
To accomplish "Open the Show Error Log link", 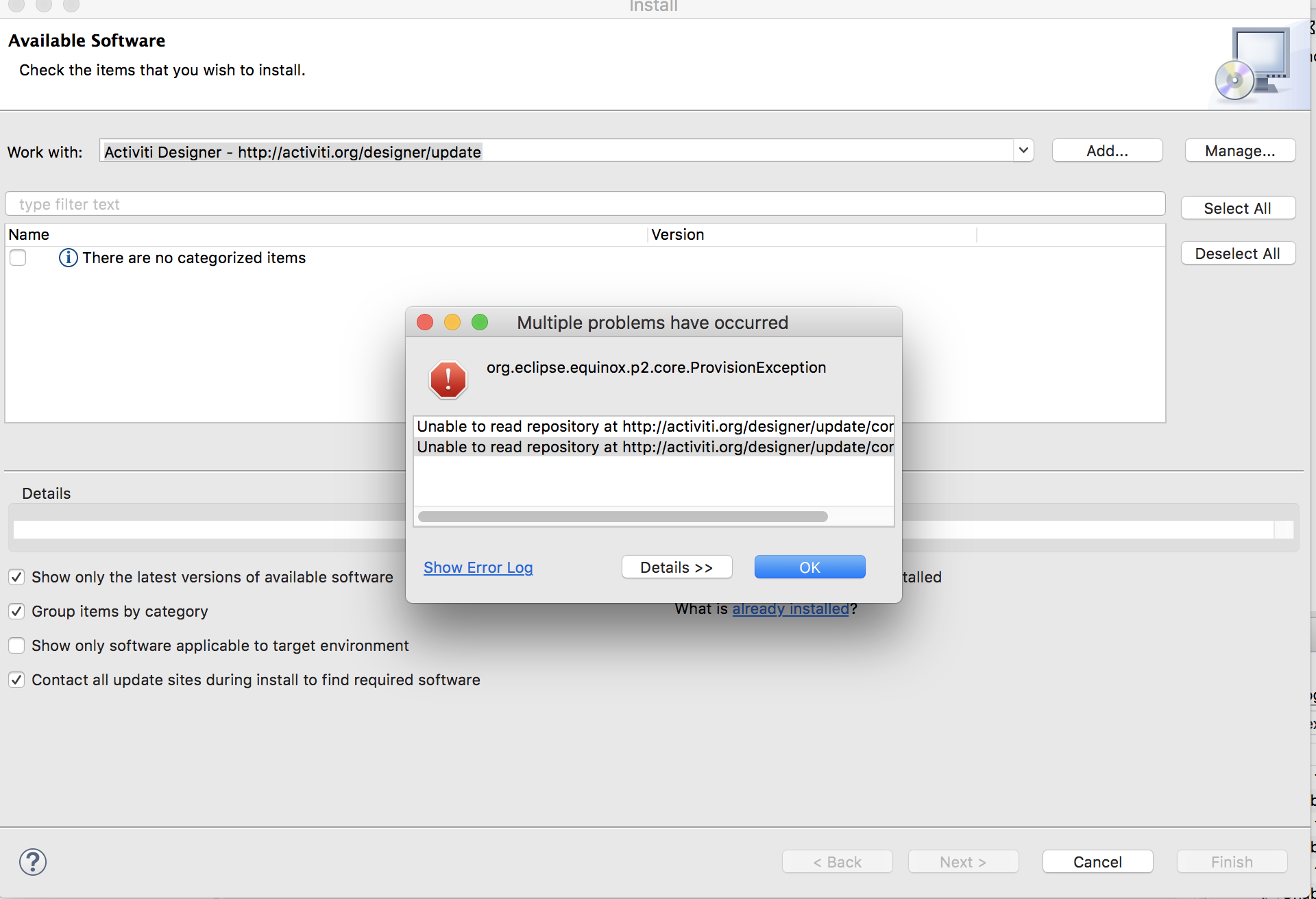I will pos(478,567).
